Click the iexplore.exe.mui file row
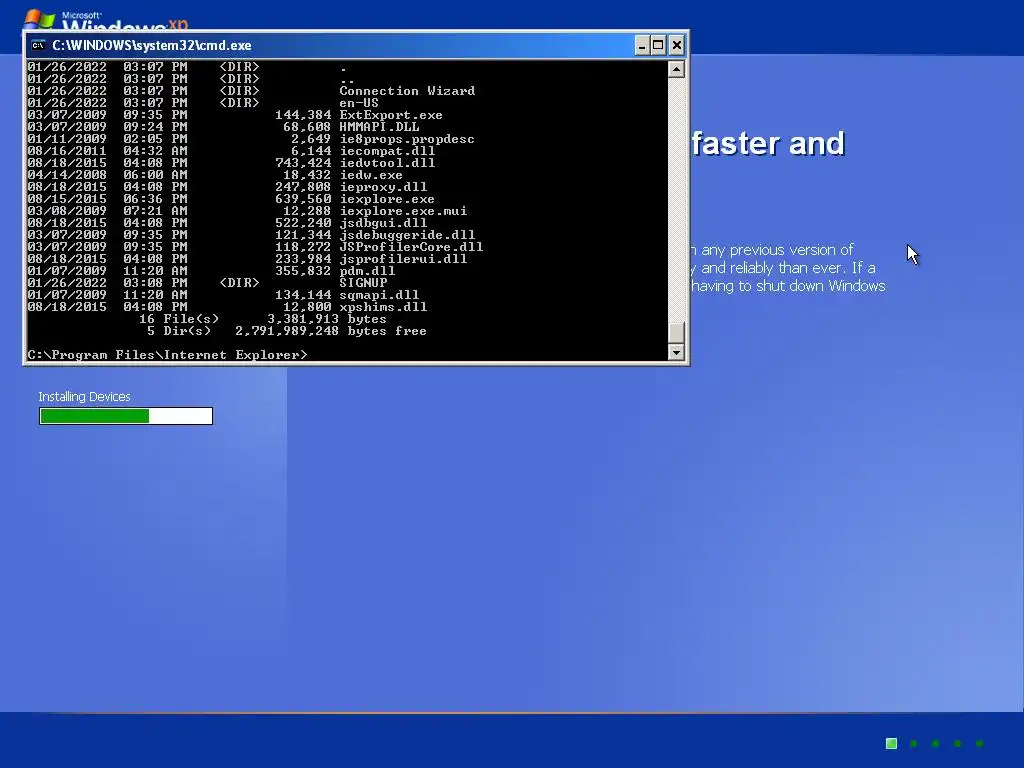This screenshot has height=768, width=1024. [248, 211]
